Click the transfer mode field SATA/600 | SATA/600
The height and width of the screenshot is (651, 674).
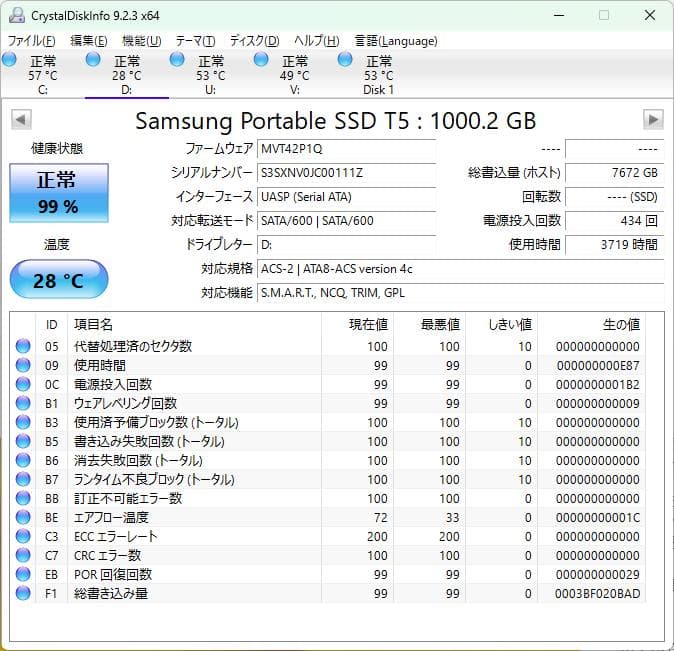click(346, 221)
